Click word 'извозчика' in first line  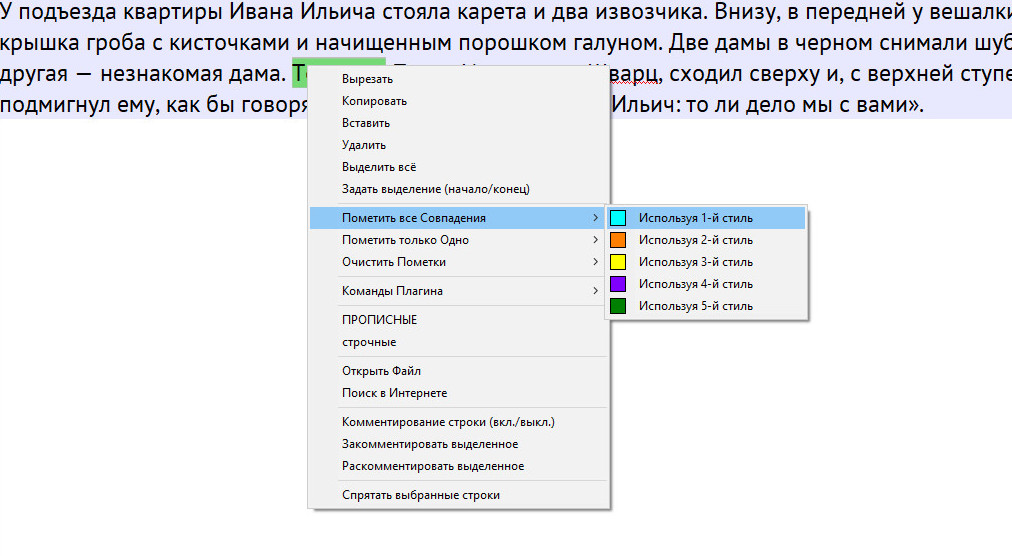[647, 12]
